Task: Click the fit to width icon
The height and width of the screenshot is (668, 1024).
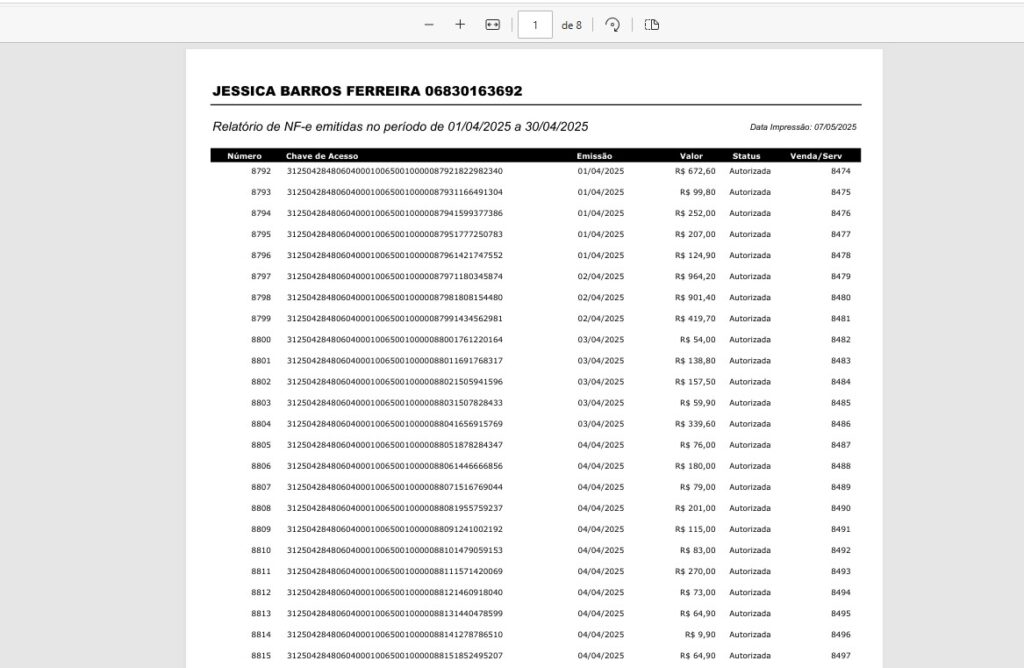Action: coord(492,25)
